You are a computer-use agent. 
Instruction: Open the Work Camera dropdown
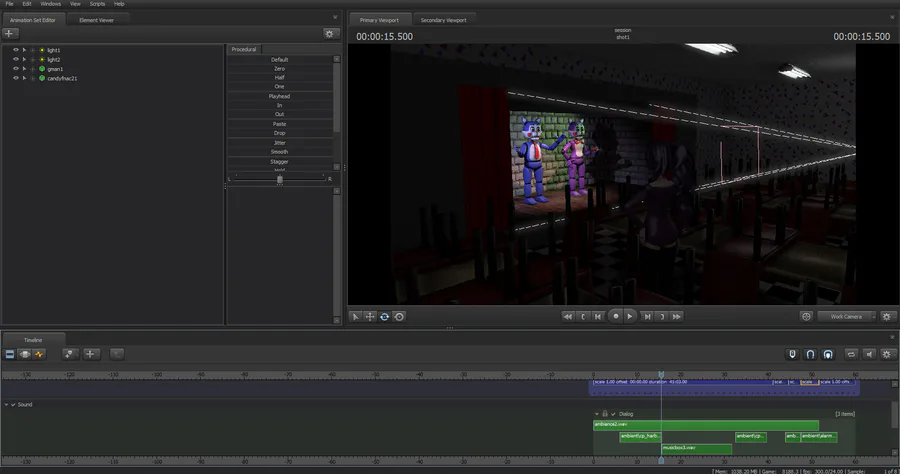(847, 316)
